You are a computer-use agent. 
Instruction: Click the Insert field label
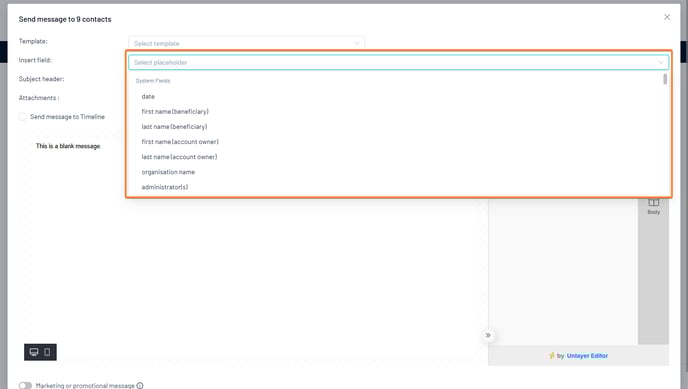pos(35,60)
